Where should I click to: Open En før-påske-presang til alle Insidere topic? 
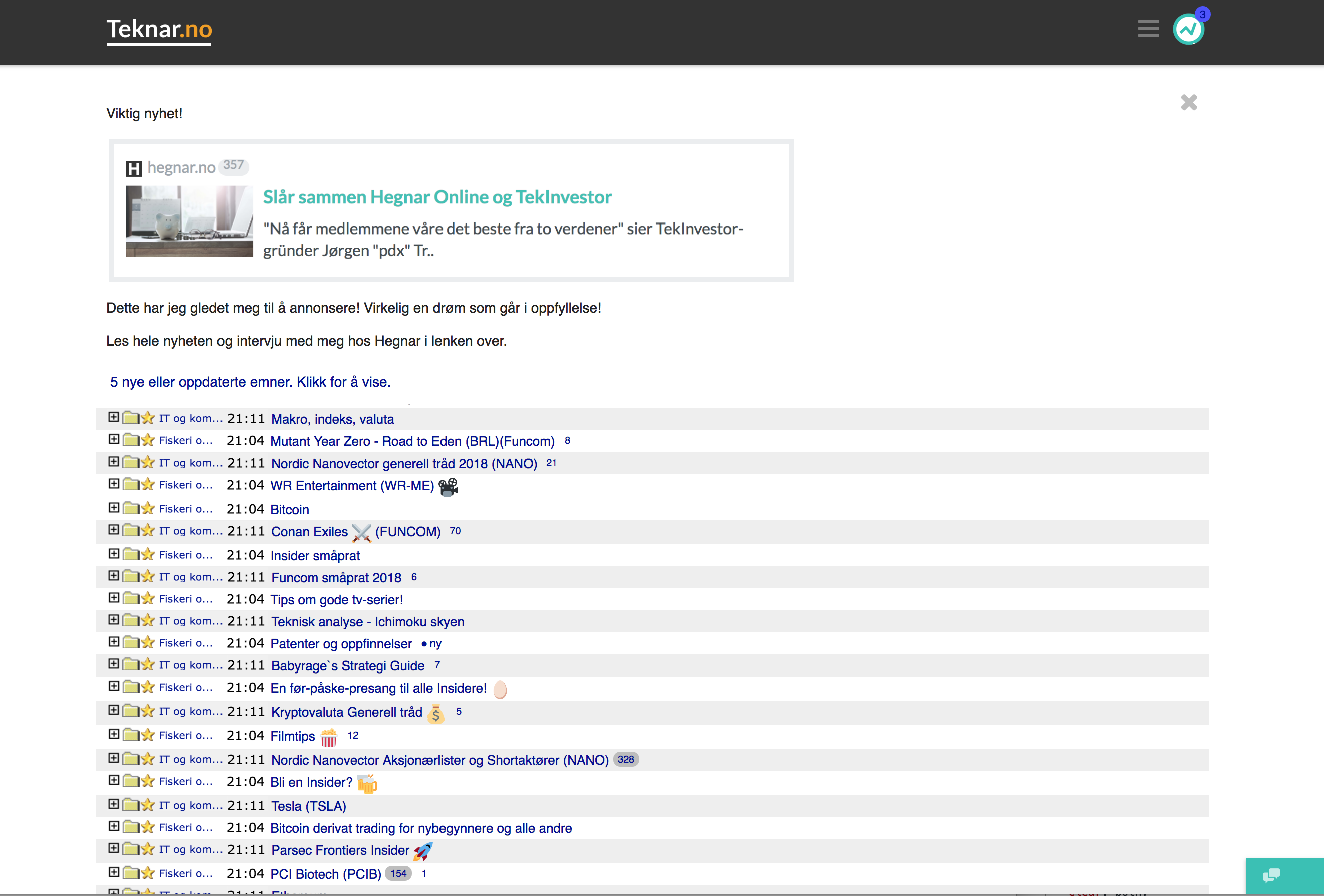(x=378, y=688)
